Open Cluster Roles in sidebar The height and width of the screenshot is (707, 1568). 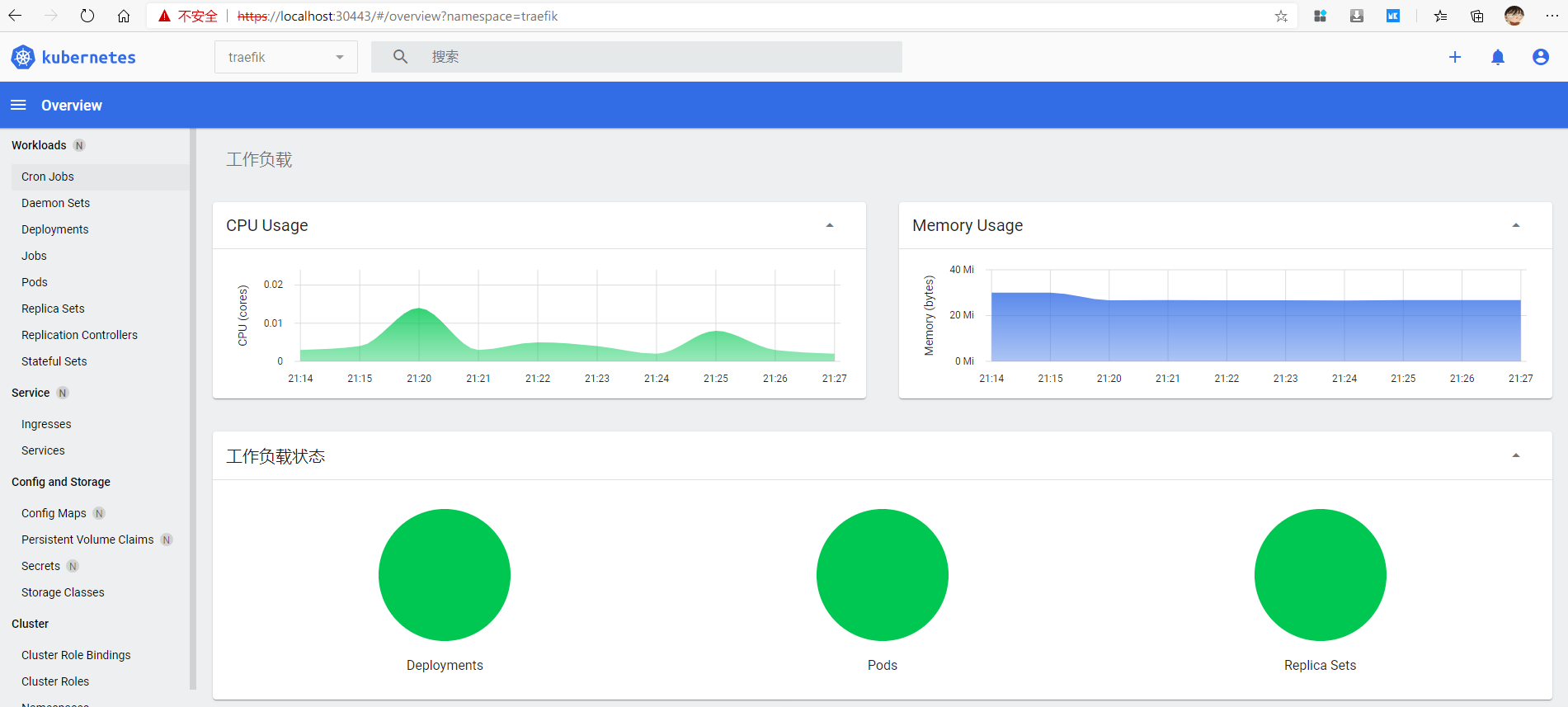click(x=55, y=681)
